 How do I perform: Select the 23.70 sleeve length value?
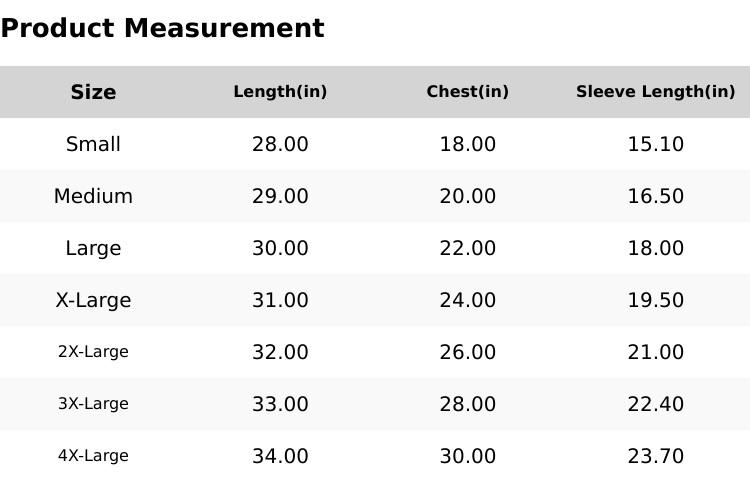[655, 456]
